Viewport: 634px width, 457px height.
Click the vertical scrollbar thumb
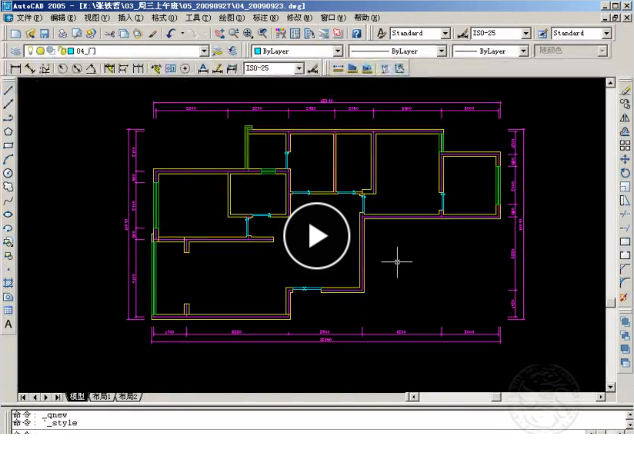click(x=611, y=303)
